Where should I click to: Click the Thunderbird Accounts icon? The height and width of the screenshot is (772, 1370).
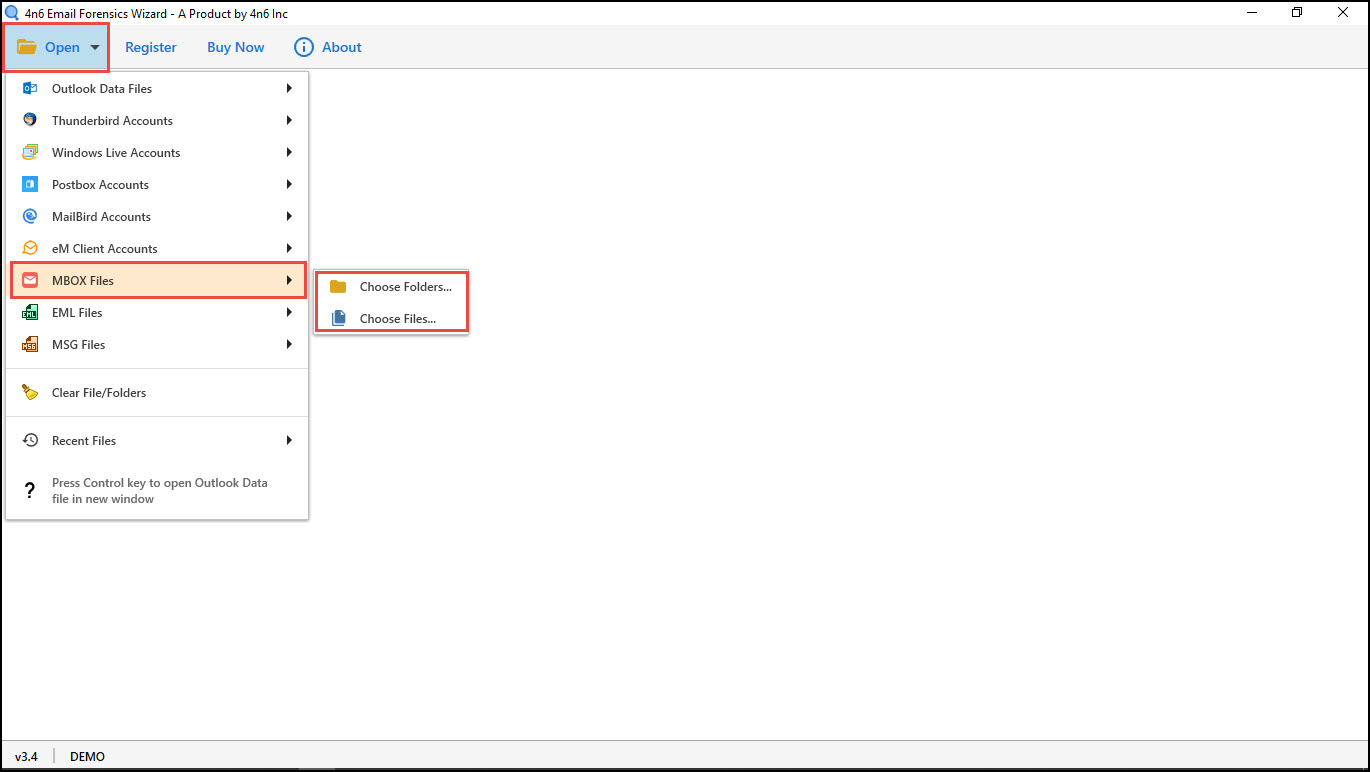(30, 120)
